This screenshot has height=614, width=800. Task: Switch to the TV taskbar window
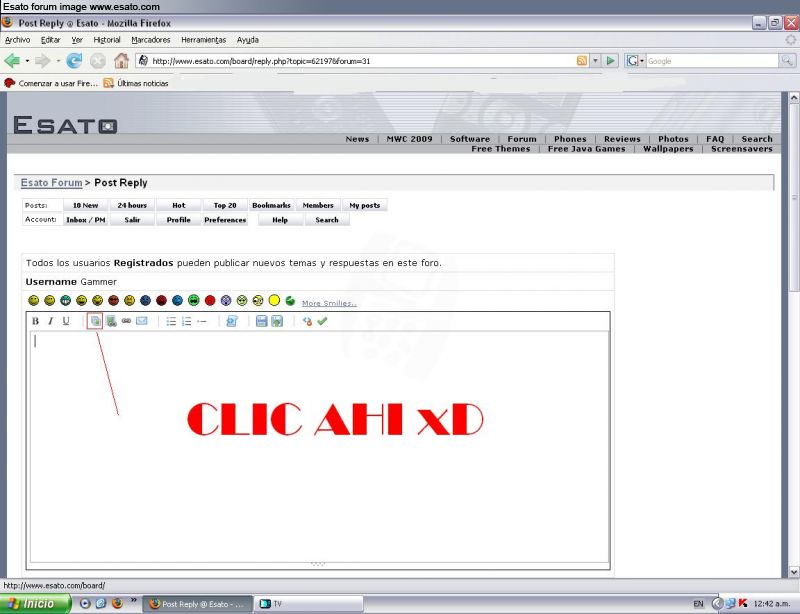[308, 604]
